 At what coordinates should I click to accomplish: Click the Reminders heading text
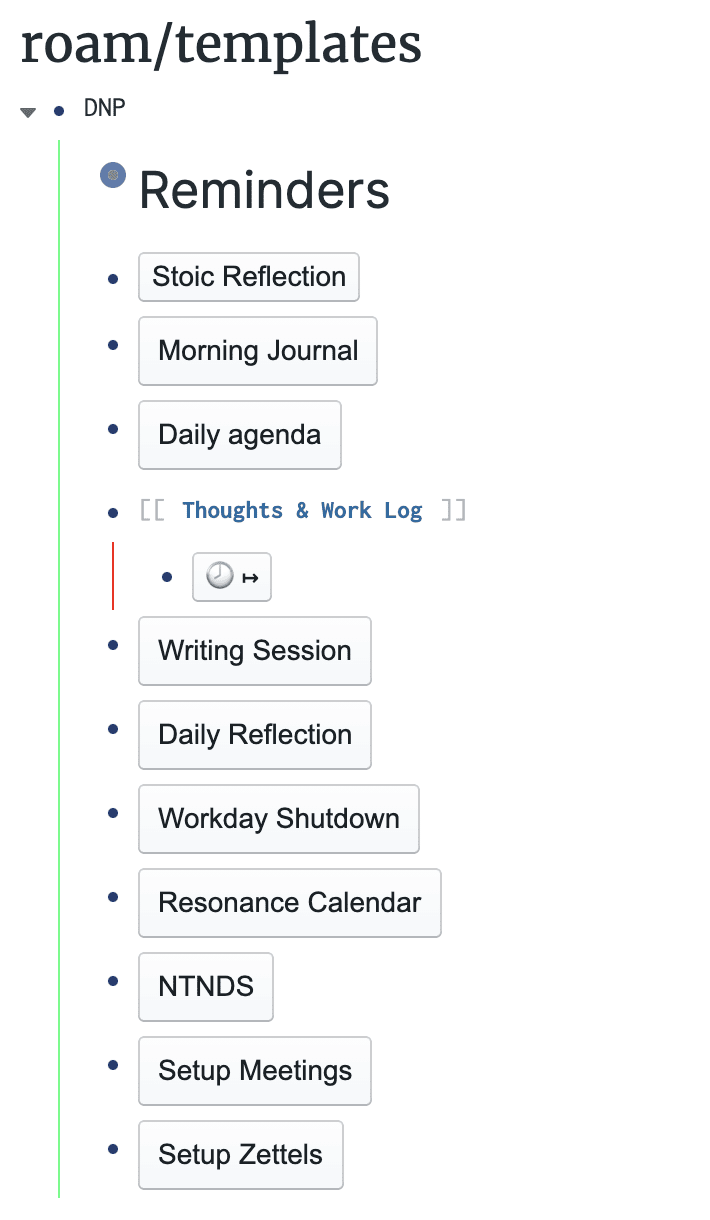pyautogui.click(x=264, y=190)
